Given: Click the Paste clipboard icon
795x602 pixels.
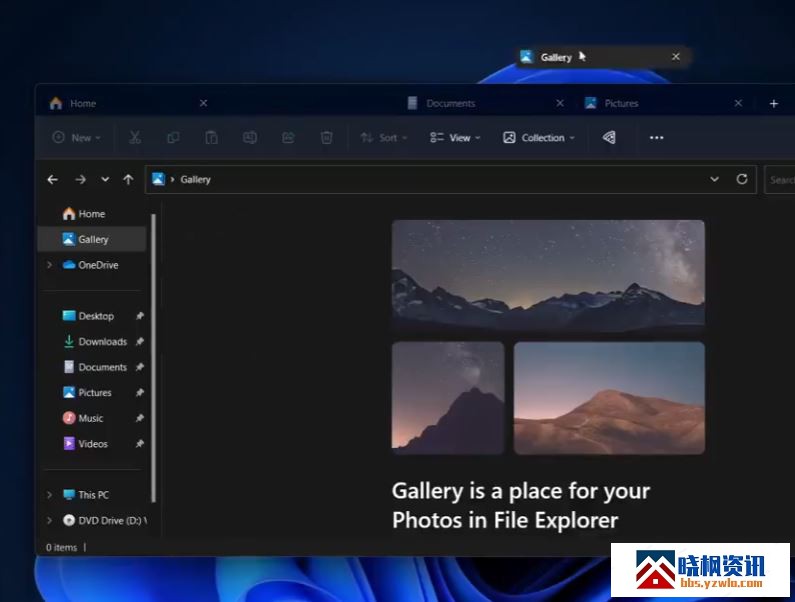Looking at the screenshot, I should 211,138.
